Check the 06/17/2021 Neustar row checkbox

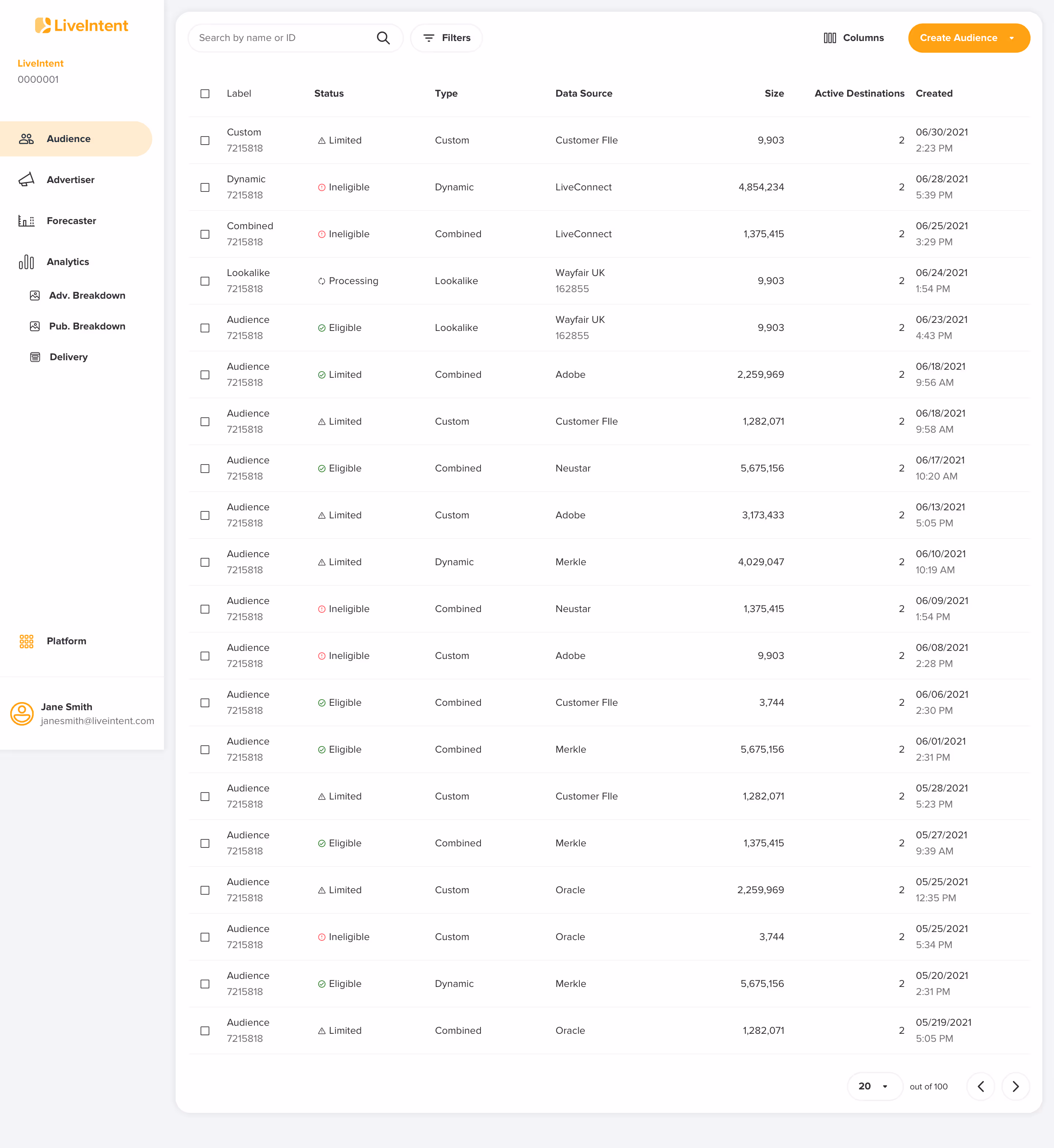point(205,469)
